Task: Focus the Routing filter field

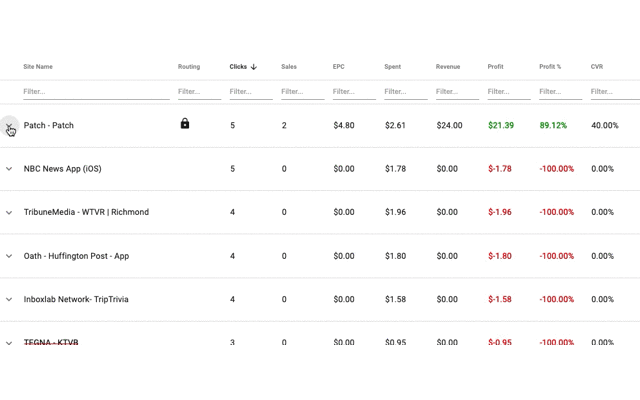Action: [x=200, y=92]
